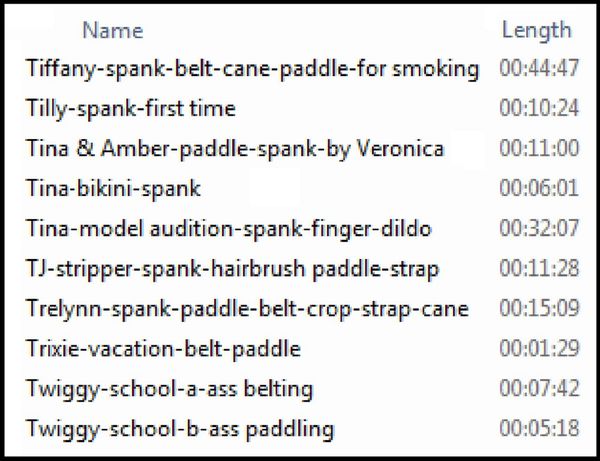Sort the list by the Name column header
Image resolution: width=600 pixels, height=461 pixels.
(x=113, y=31)
